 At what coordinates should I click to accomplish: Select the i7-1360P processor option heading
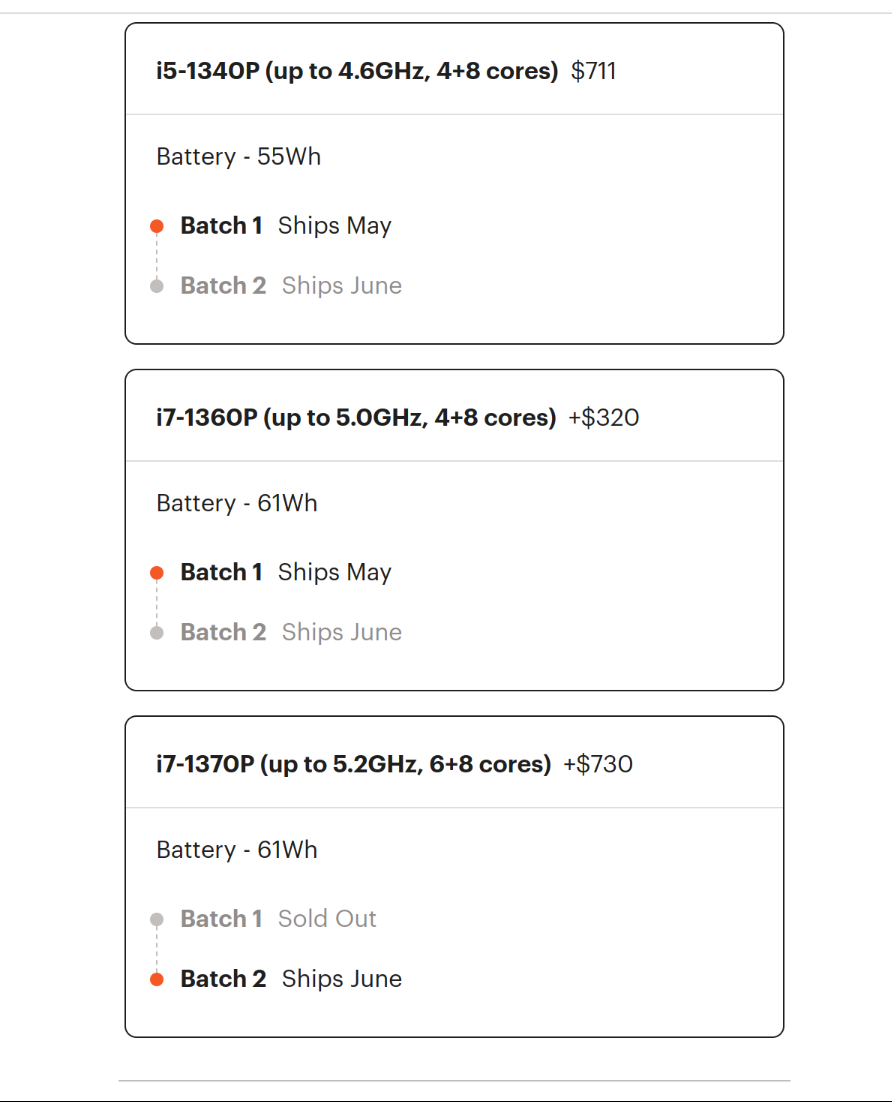(x=355, y=417)
